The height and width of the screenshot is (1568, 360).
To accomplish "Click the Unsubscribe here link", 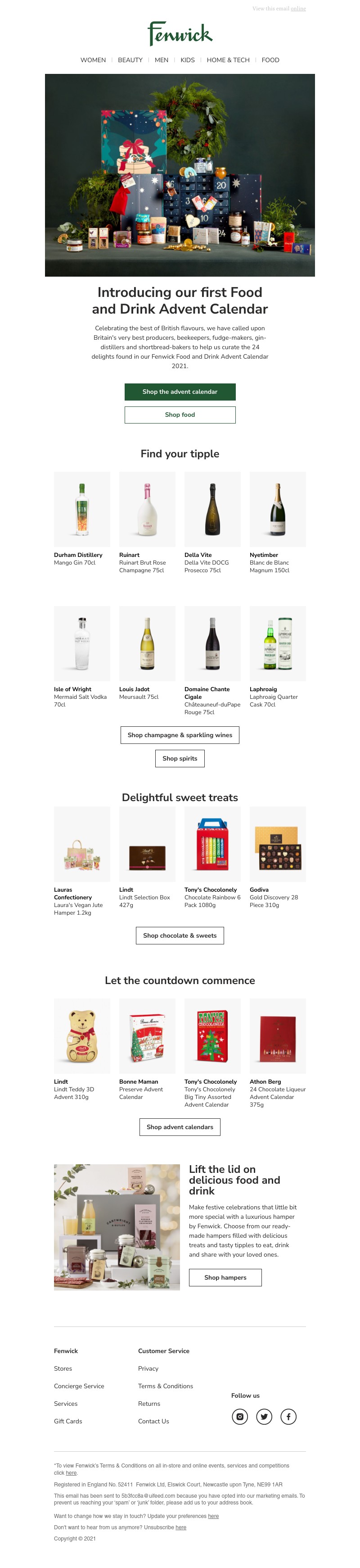I will 180,1527.
